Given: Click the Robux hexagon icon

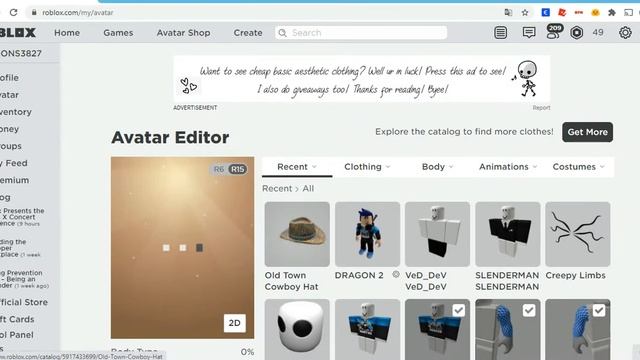Looking at the screenshot, I should tap(576, 33).
